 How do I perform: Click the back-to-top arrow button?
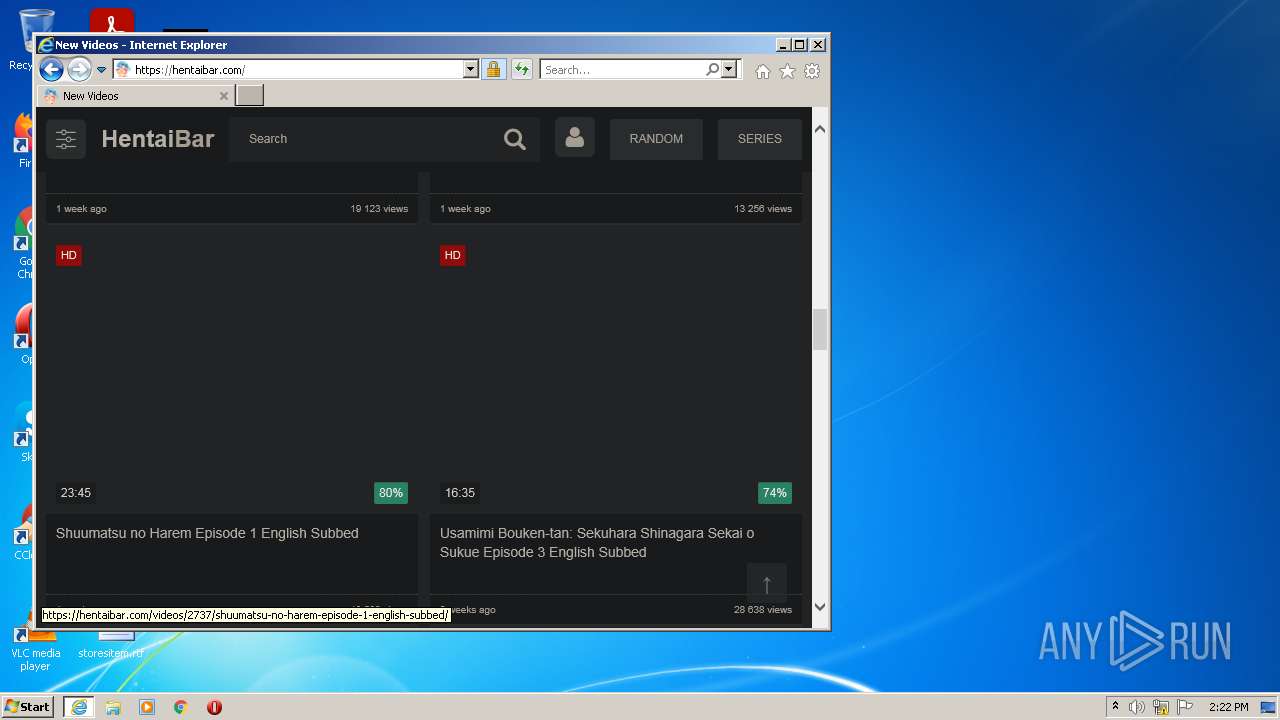click(x=767, y=584)
